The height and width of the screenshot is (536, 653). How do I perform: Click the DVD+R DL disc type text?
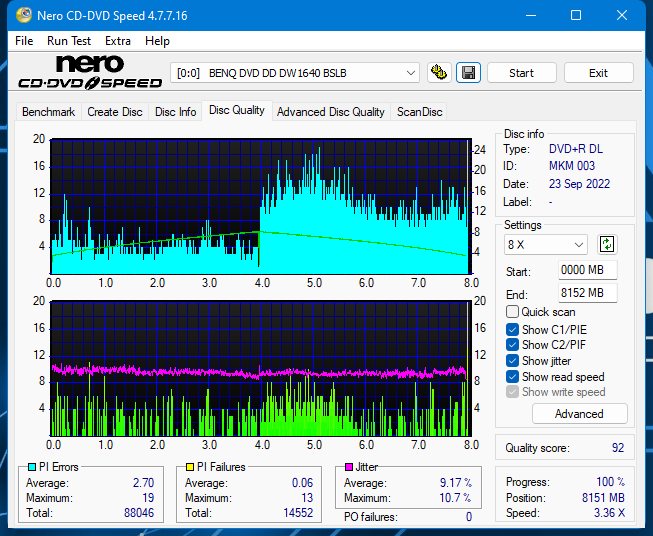[x=576, y=149]
